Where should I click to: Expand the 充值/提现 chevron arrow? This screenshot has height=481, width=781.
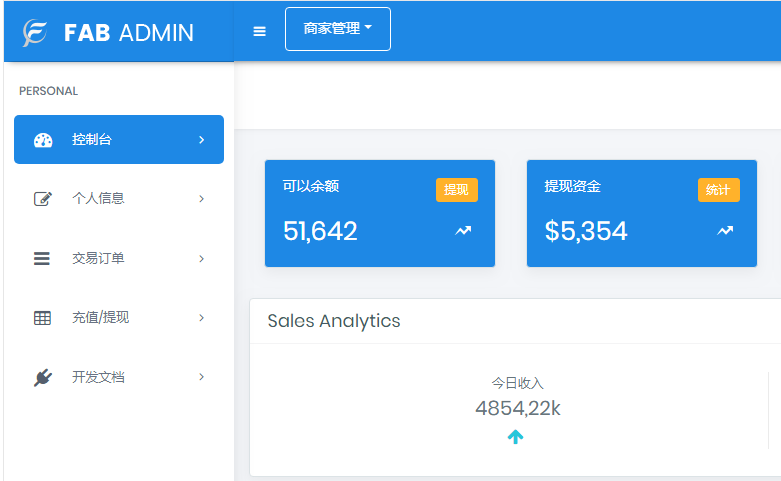pos(201,318)
